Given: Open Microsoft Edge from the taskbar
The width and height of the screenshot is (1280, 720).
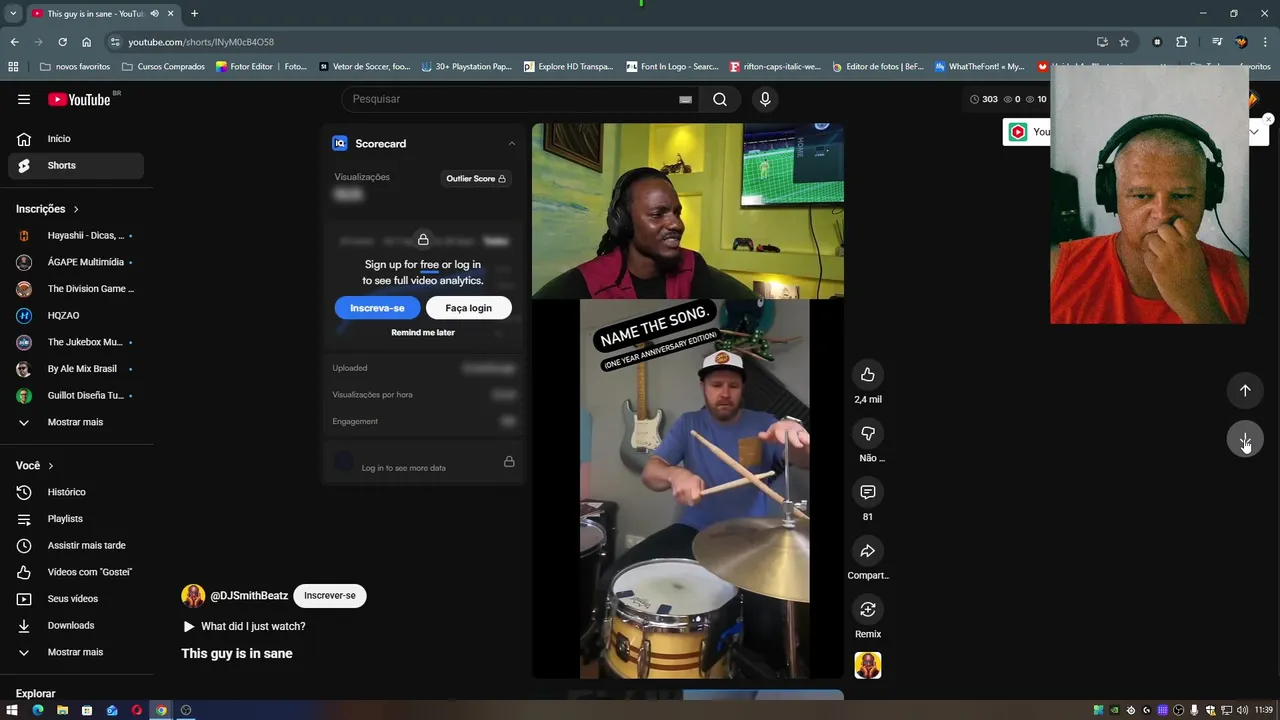Looking at the screenshot, I should (x=37, y=710).
